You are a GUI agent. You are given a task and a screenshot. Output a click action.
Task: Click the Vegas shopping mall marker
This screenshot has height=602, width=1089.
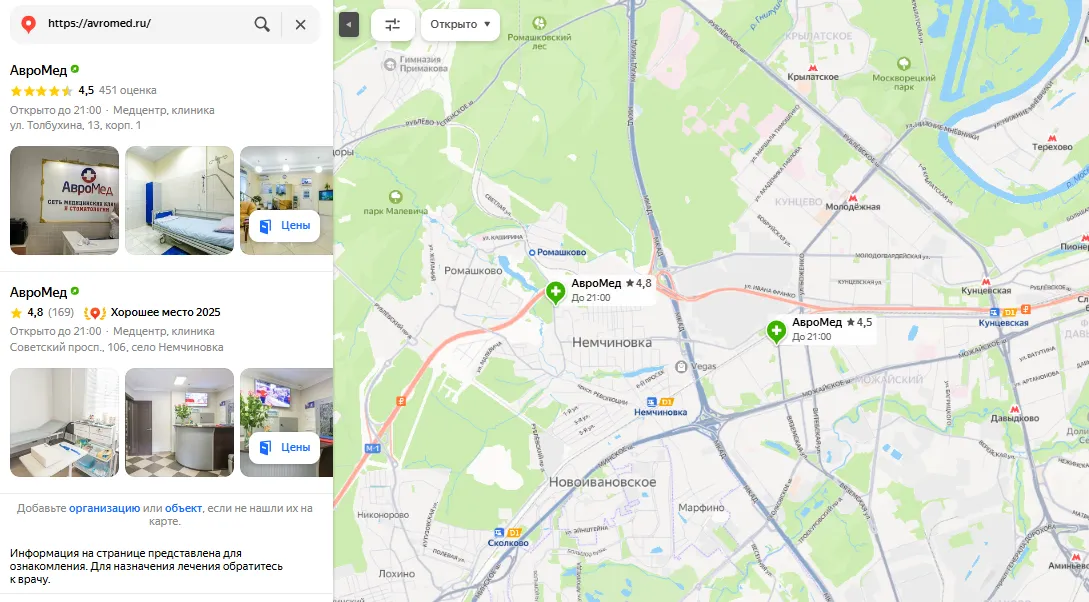[x=681, y=367]
